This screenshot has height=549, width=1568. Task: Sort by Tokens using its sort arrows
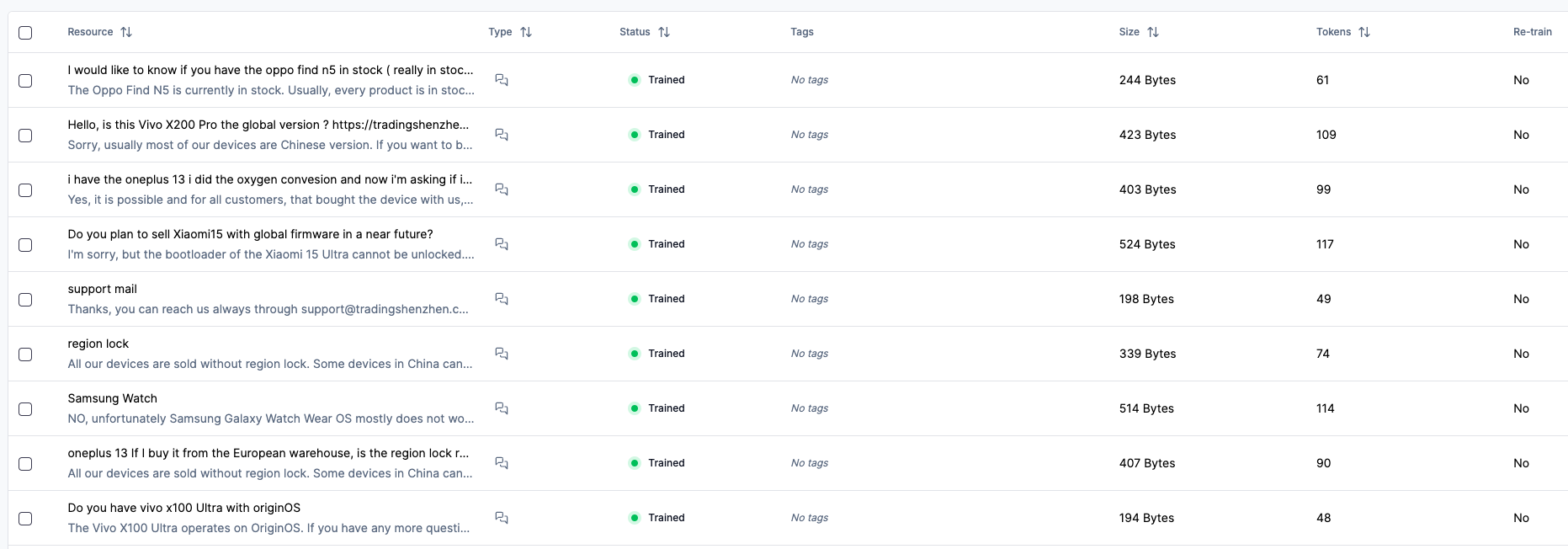(x=1364, y=32)
